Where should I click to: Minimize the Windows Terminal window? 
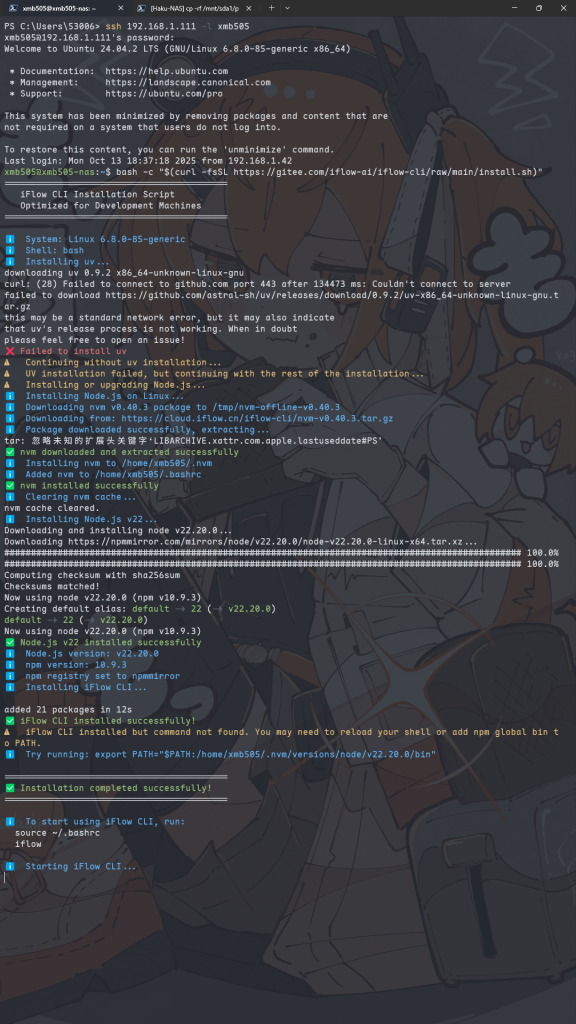(x=513, y=8)
